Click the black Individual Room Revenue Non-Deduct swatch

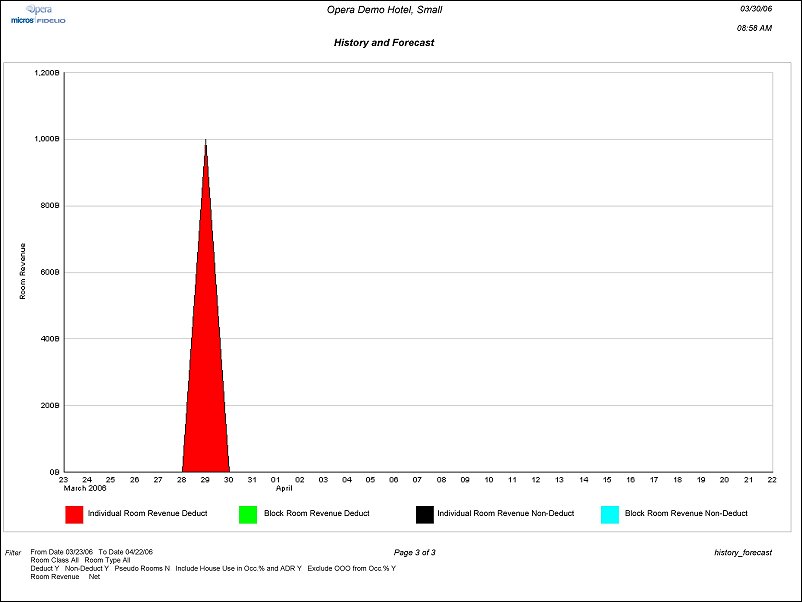point(424,514)
